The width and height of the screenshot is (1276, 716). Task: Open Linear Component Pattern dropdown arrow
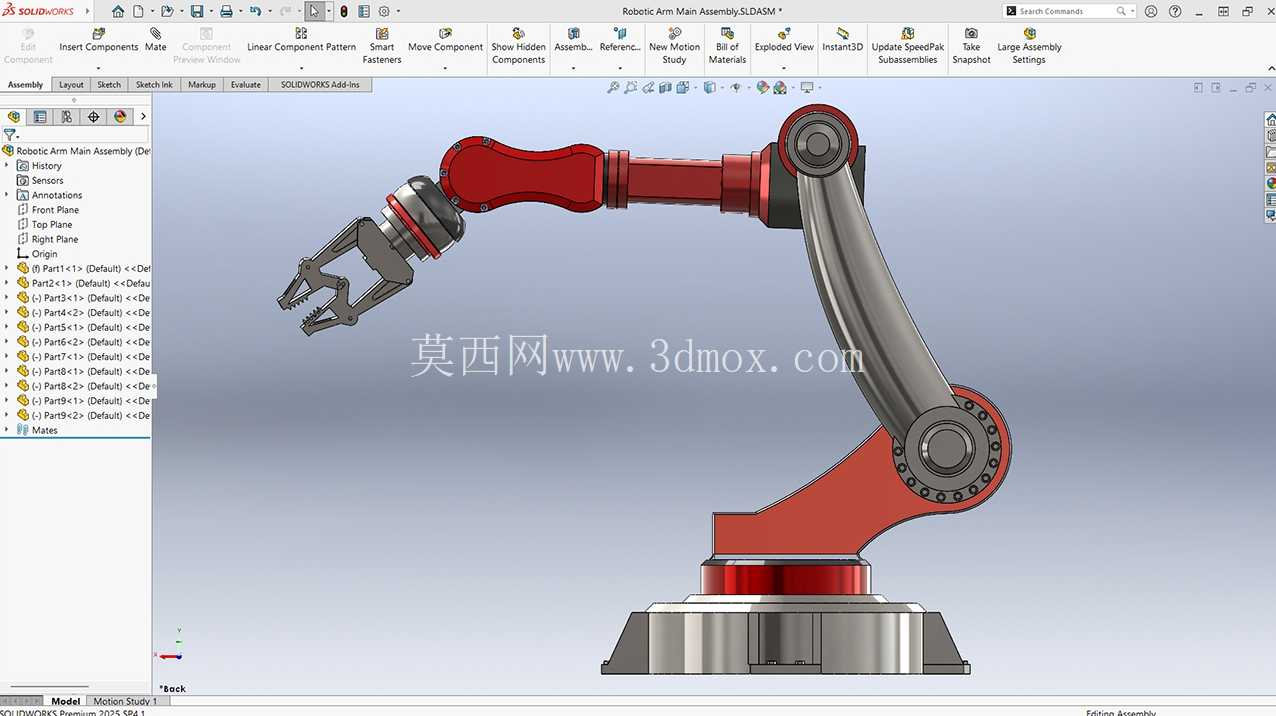point(301,68)
